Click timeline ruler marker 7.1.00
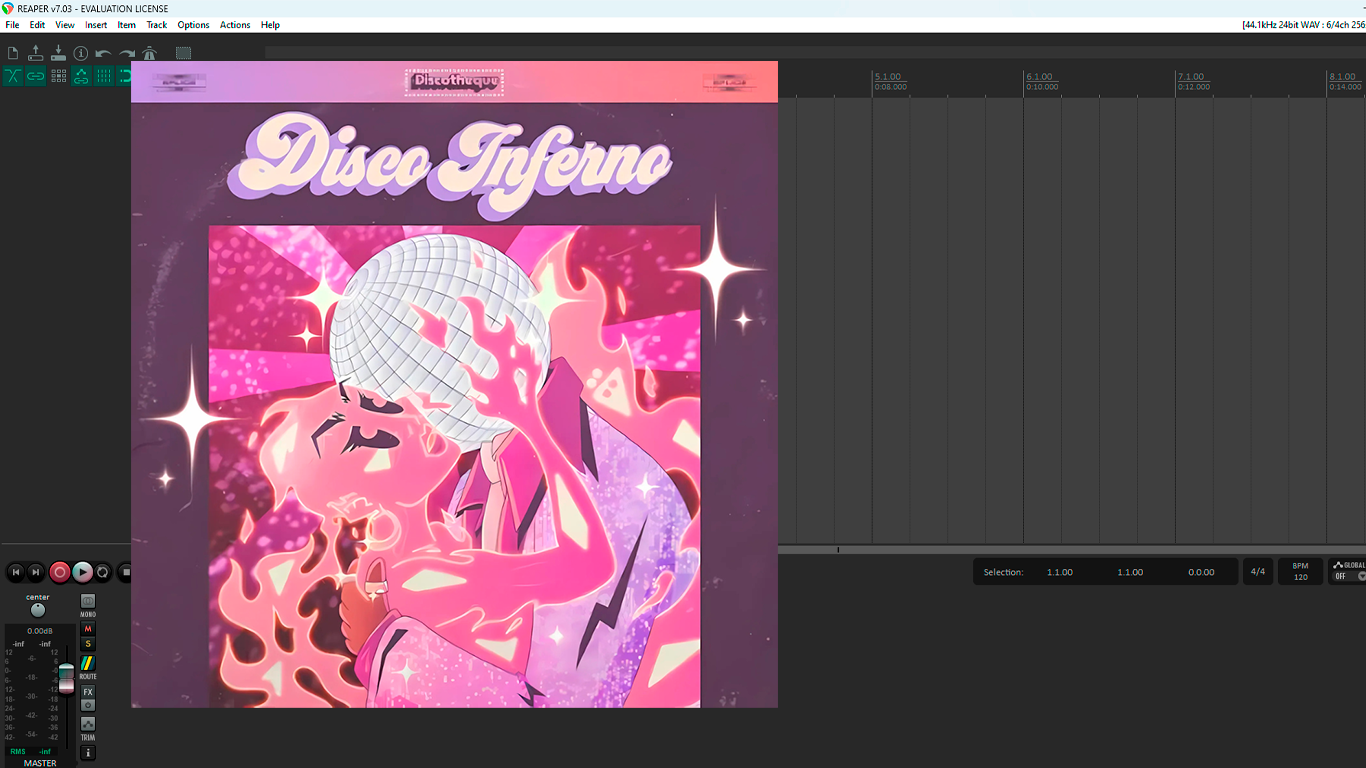Viewport: 1366px width, 768px height. (1192, 77)
